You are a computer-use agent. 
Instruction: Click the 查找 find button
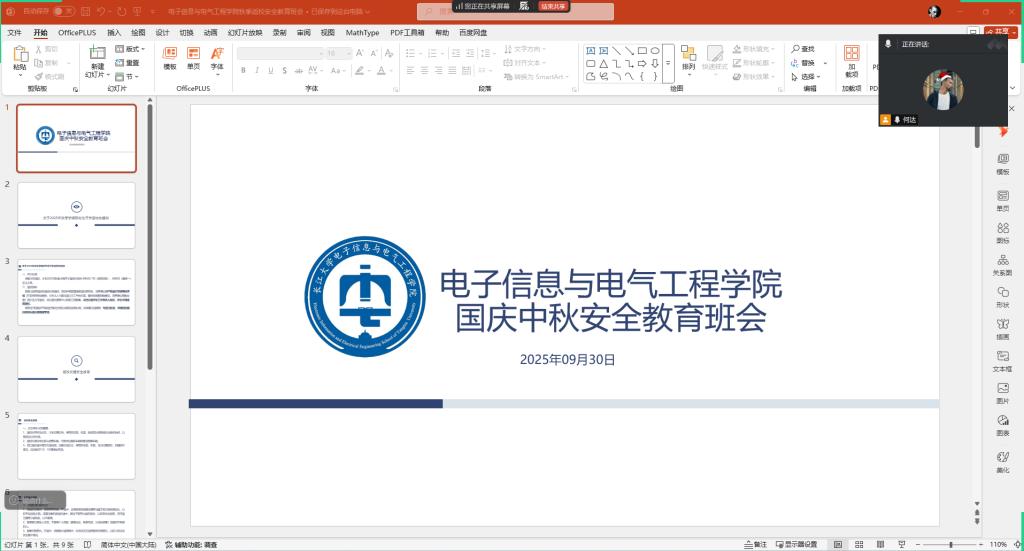803,48
